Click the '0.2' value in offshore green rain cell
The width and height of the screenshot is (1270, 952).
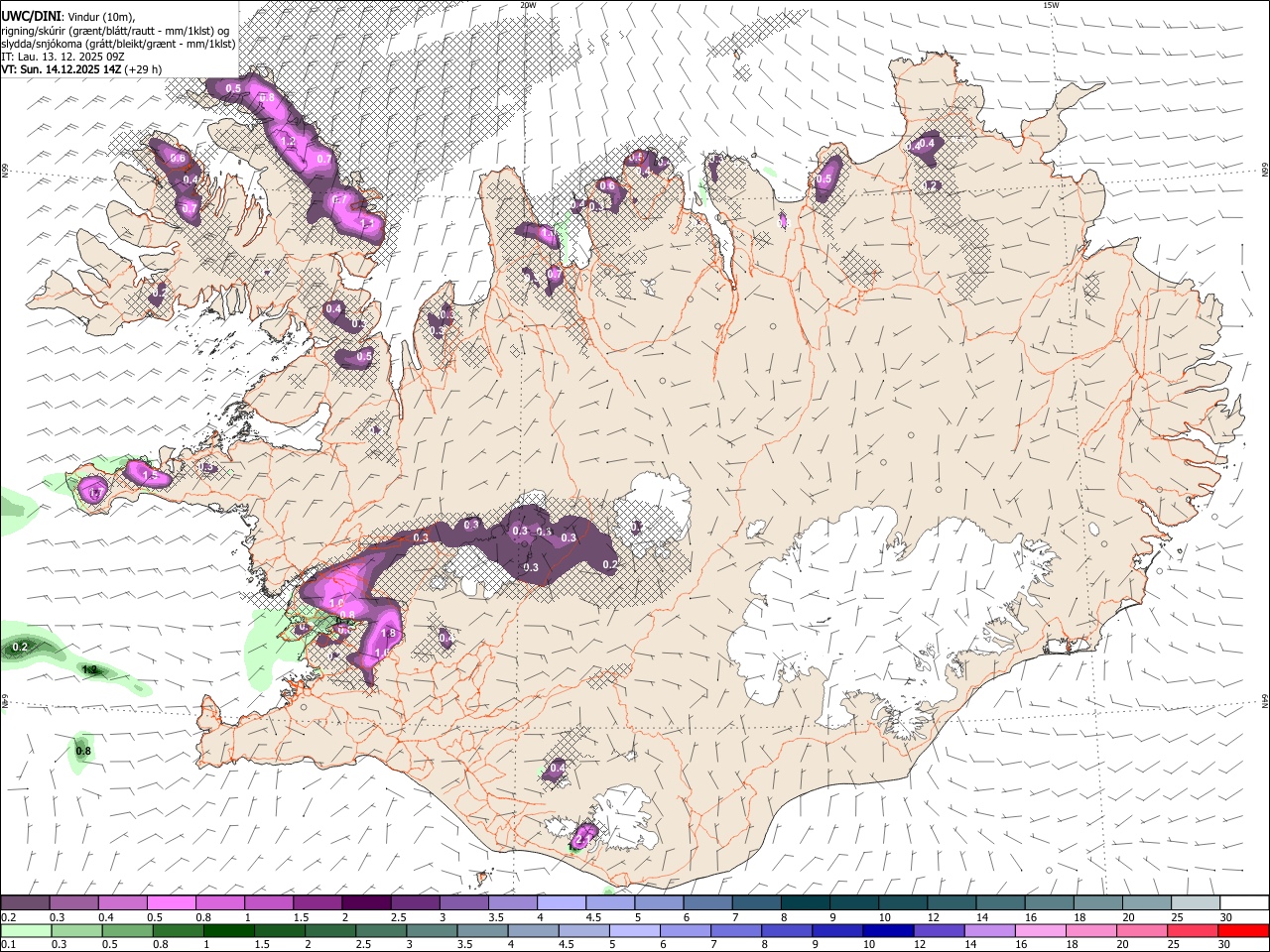pos(20,648)
